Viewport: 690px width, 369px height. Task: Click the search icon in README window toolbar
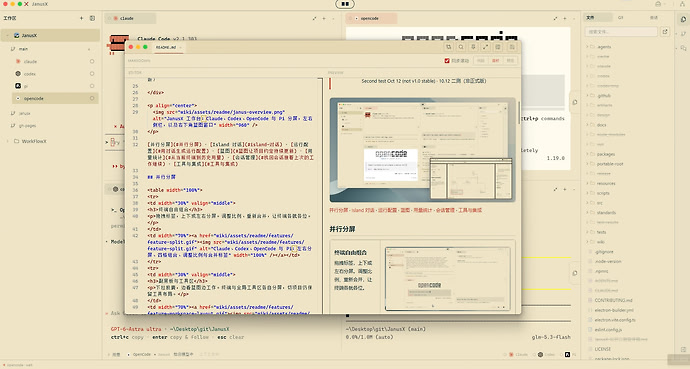461,47
